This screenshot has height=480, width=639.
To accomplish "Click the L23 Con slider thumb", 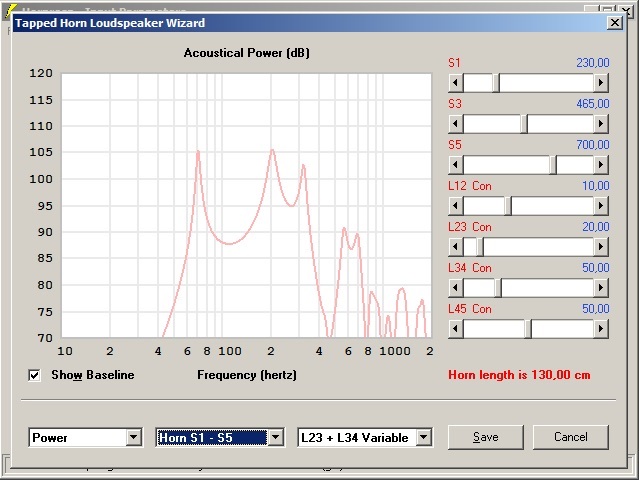I will (480, 247).
